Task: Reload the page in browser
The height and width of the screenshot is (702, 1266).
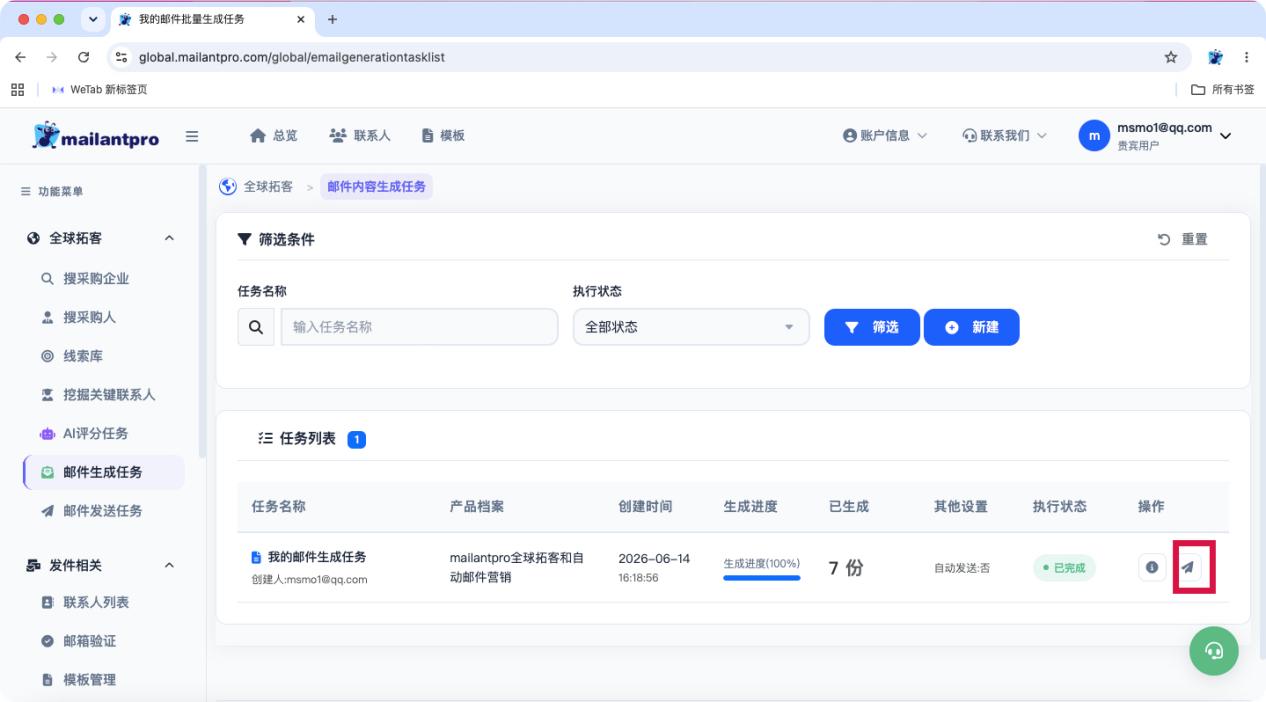Action: (x=83, y=57)
